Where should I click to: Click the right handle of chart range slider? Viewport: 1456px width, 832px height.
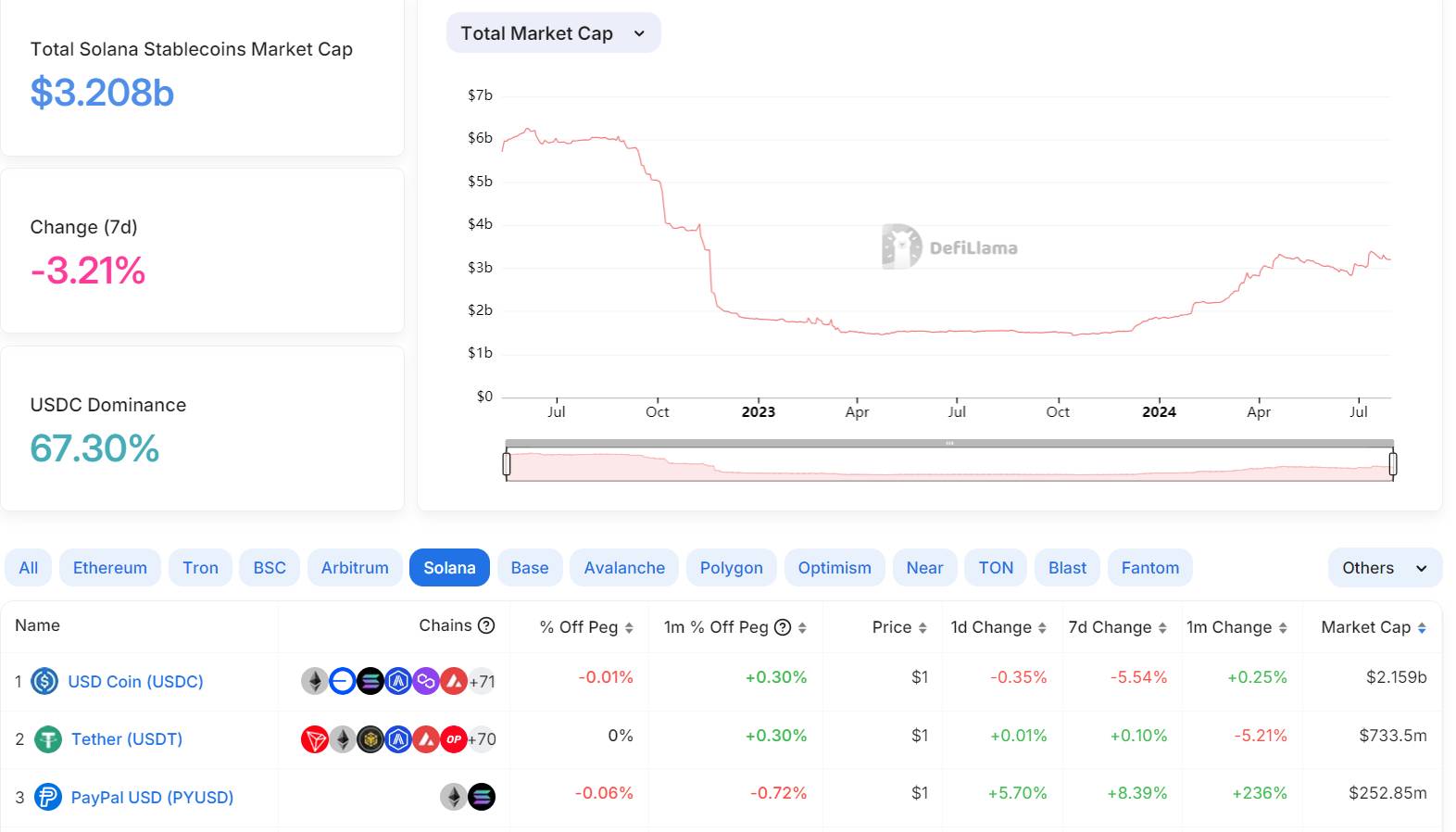[x=1393, y=463]
